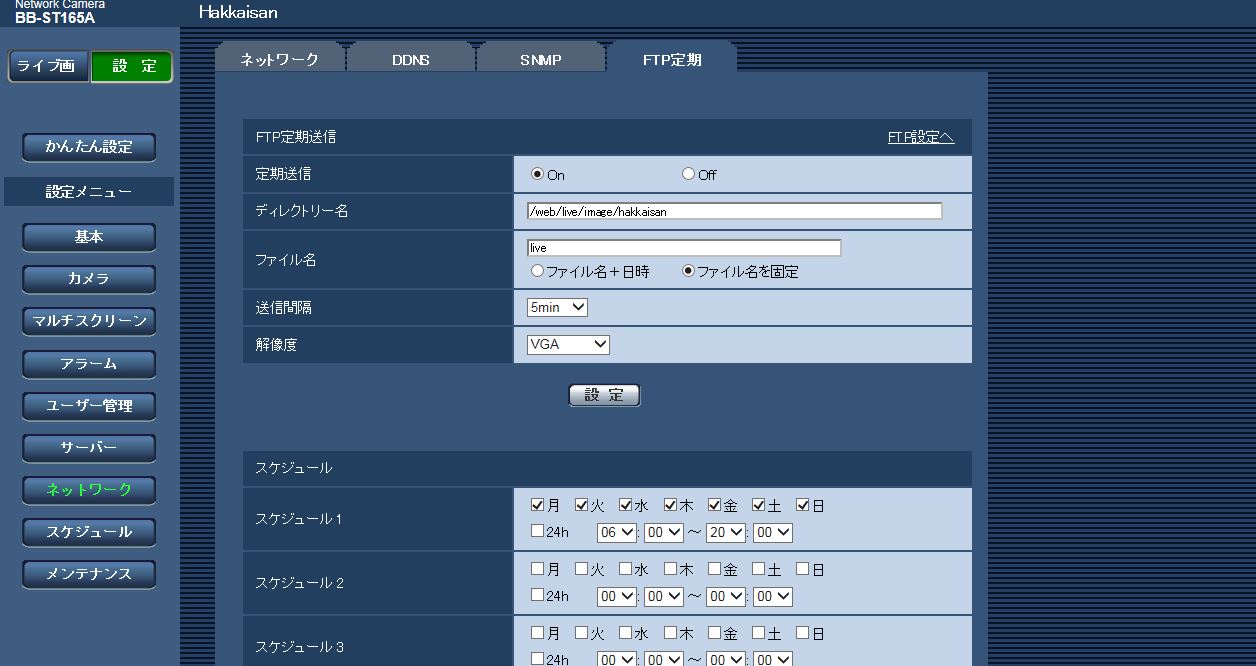Follow the FTP設定へ link
The height and width of the screenshot is (666, 1256).
920,138
